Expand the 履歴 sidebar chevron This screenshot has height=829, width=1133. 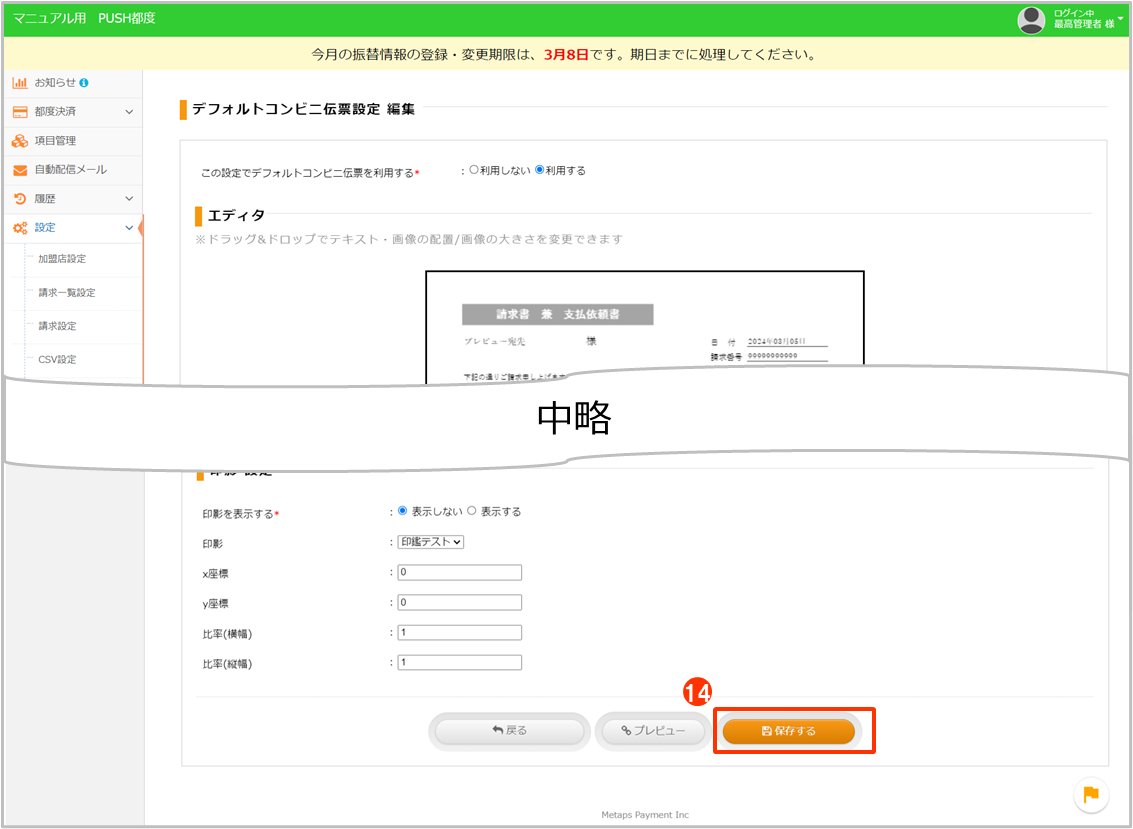[129, 199]
